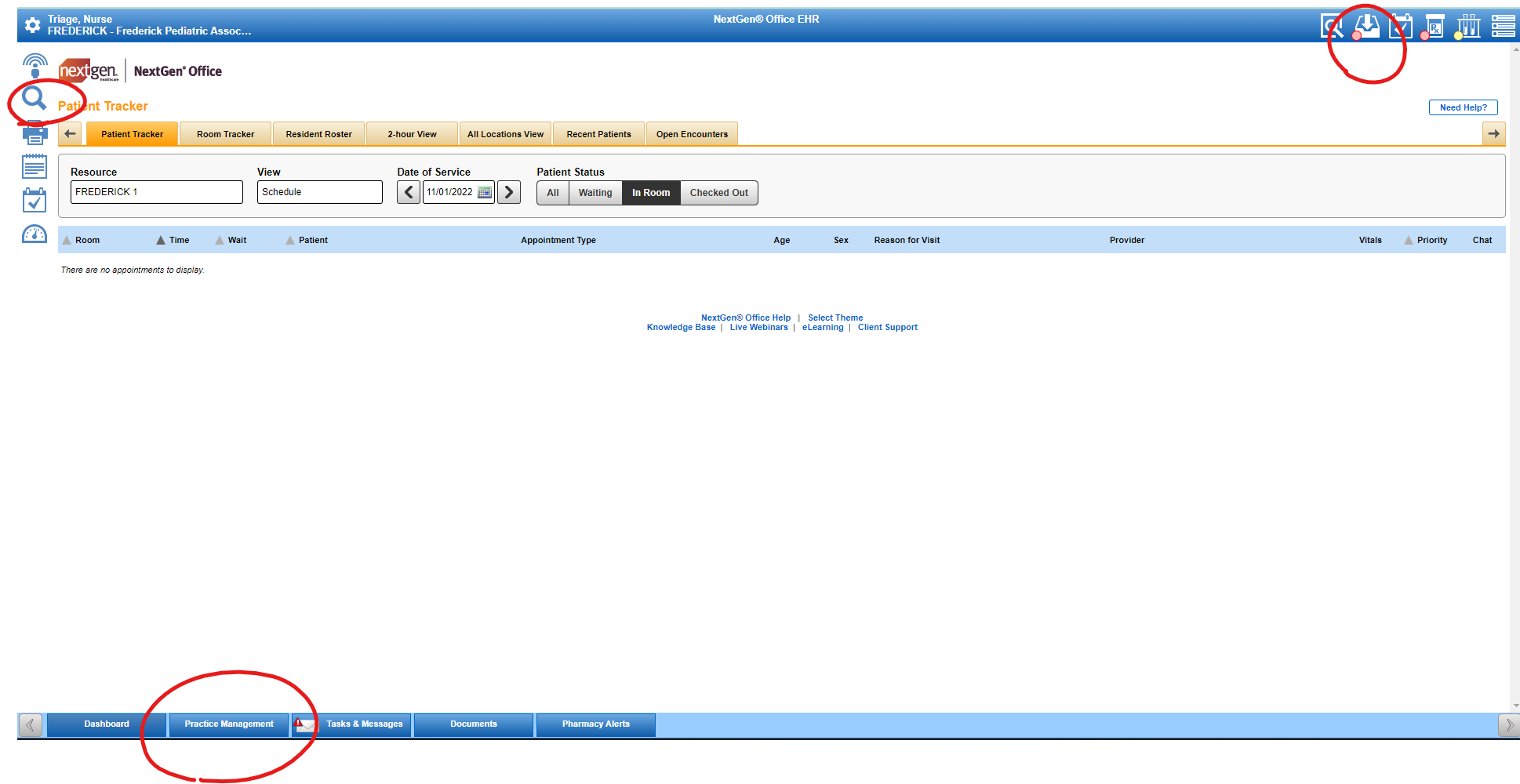The width and height of the screenshot is (1520, 784).
Task: Open Client Support link
Action: click(x=888, y=328)
